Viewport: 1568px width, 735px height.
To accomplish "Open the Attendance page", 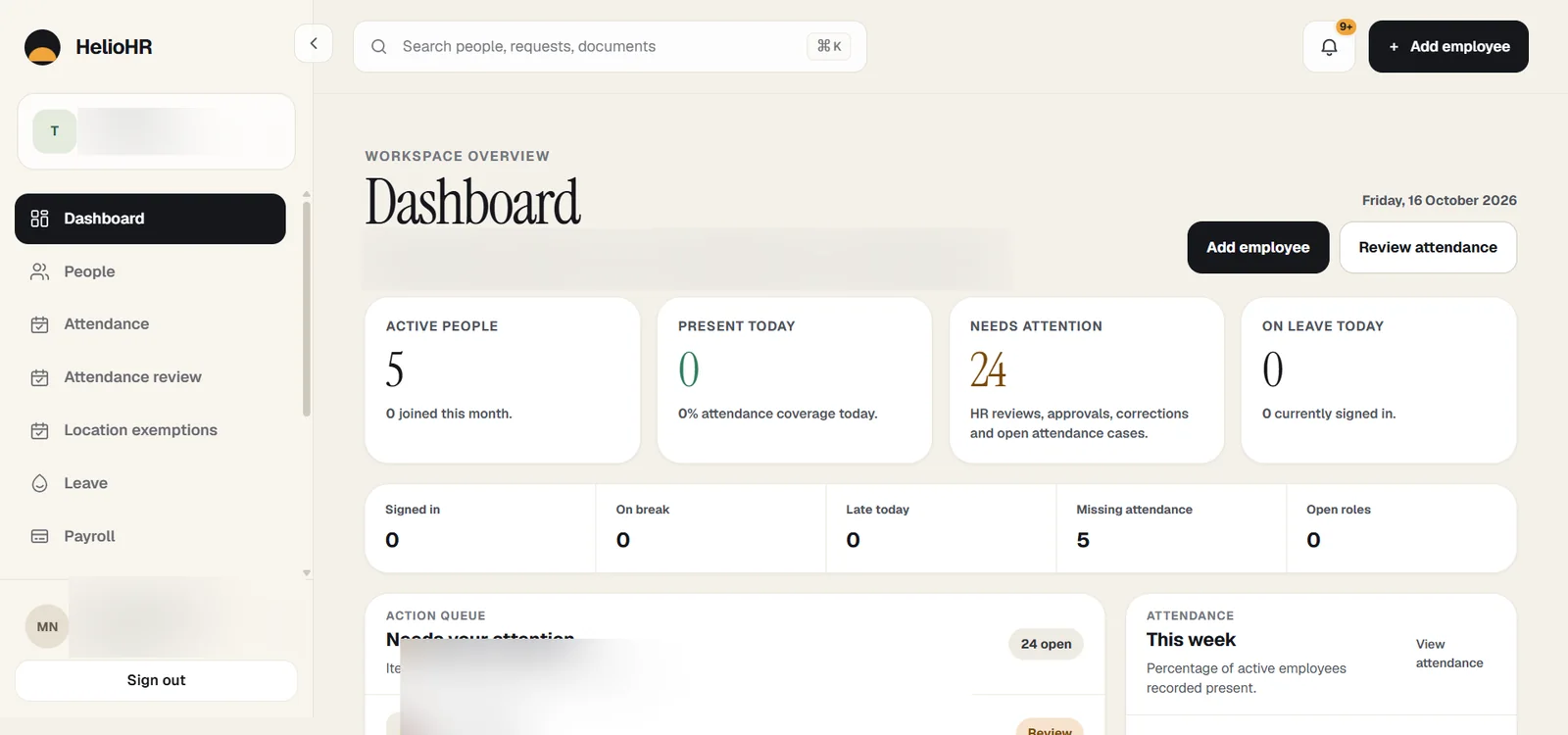I will (150, 324).
